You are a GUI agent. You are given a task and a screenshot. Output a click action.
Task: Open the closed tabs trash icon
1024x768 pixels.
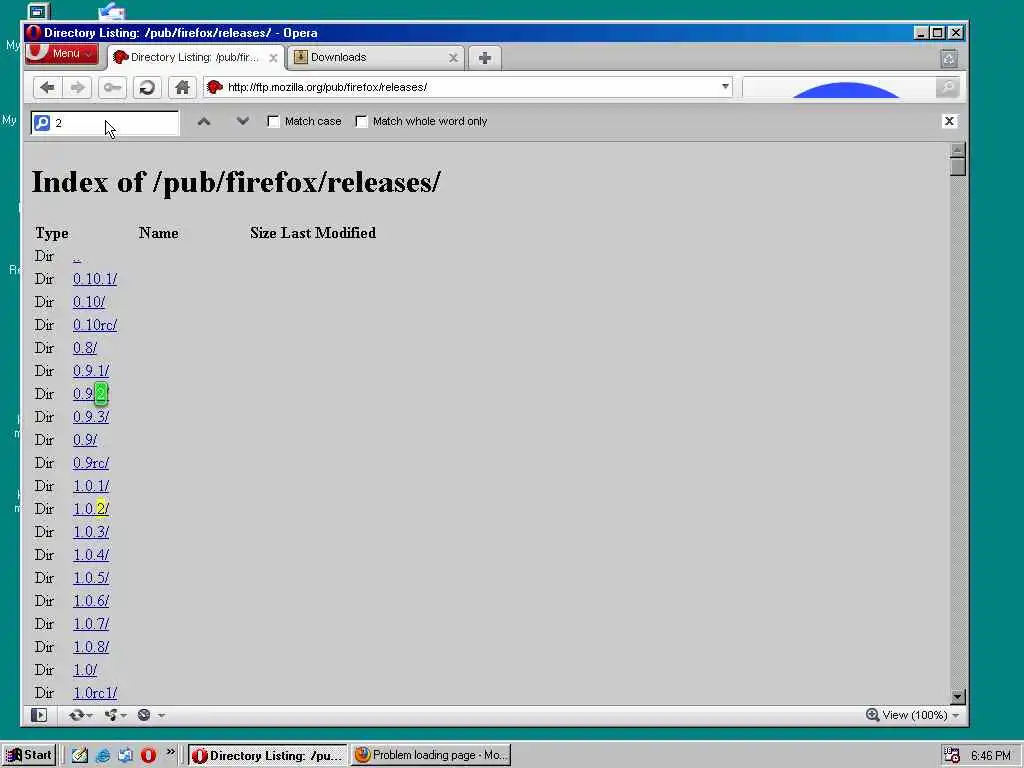(949, 58)
